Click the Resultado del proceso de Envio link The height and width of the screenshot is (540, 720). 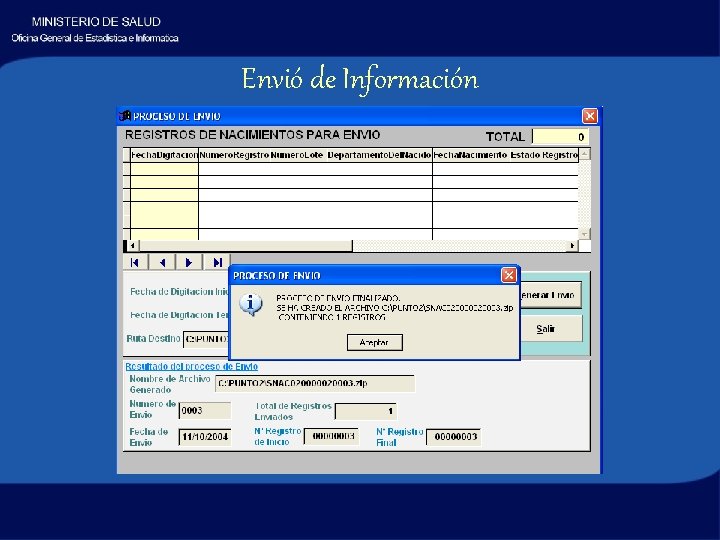click(191, 366)
